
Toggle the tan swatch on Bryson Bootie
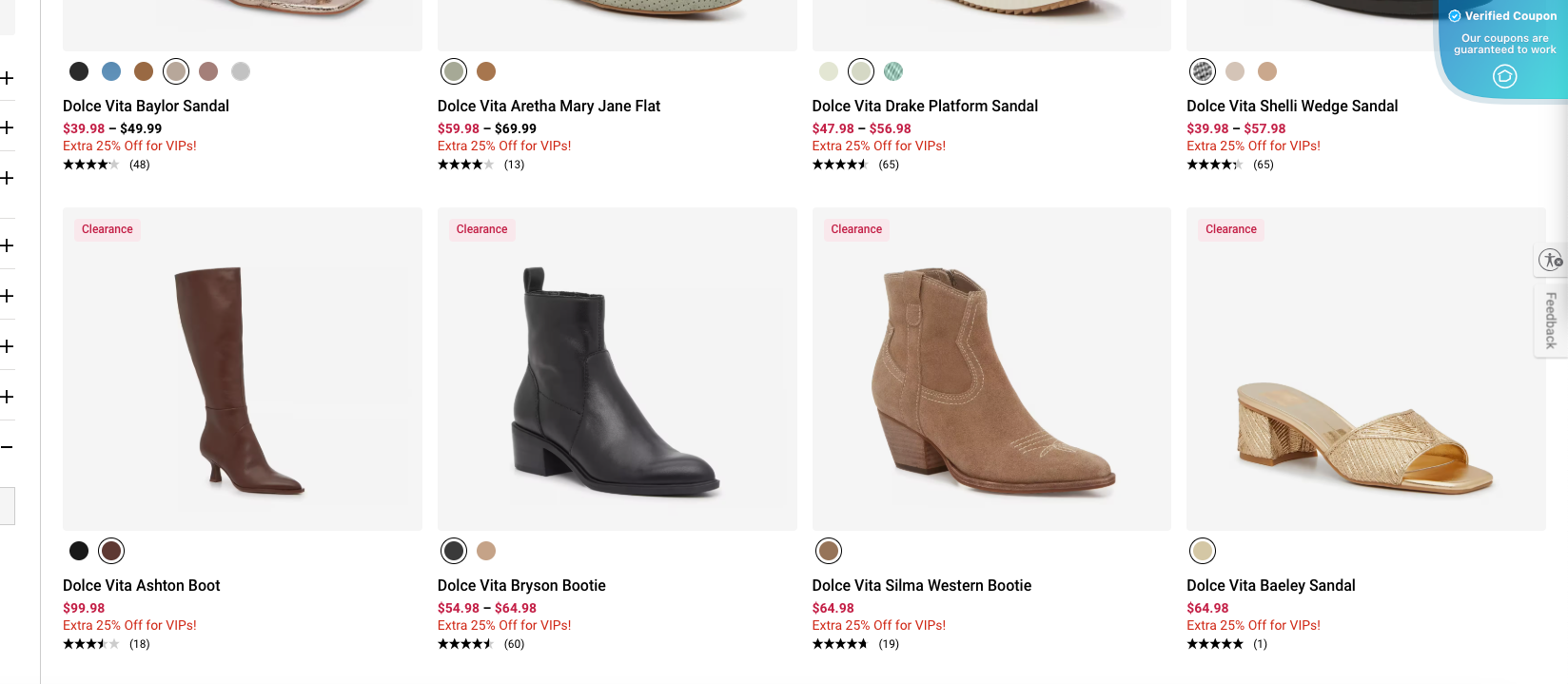486,551
